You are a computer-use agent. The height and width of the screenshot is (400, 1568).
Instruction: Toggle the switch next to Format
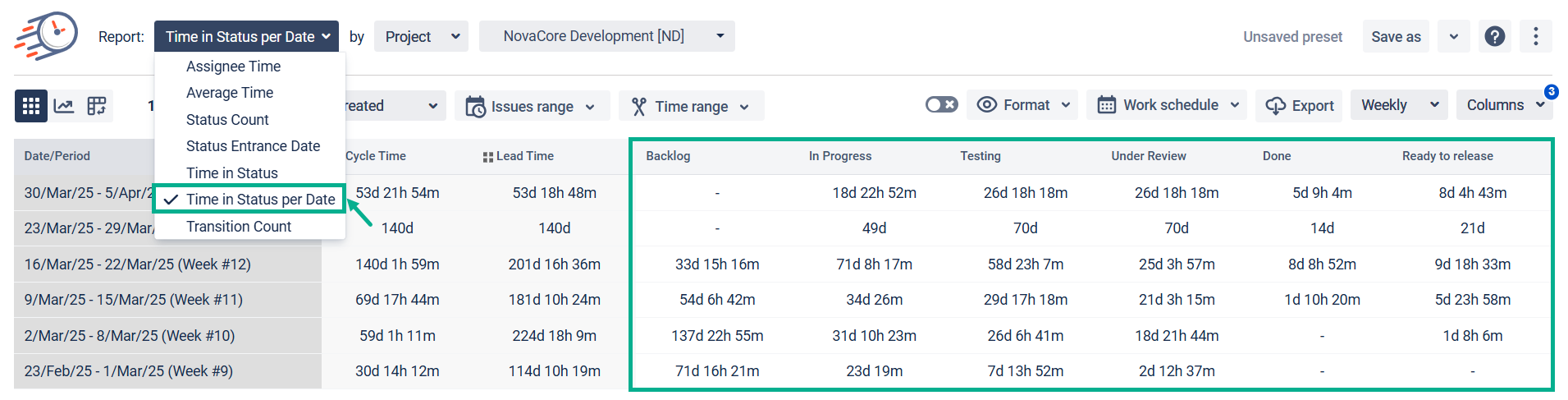941,105
